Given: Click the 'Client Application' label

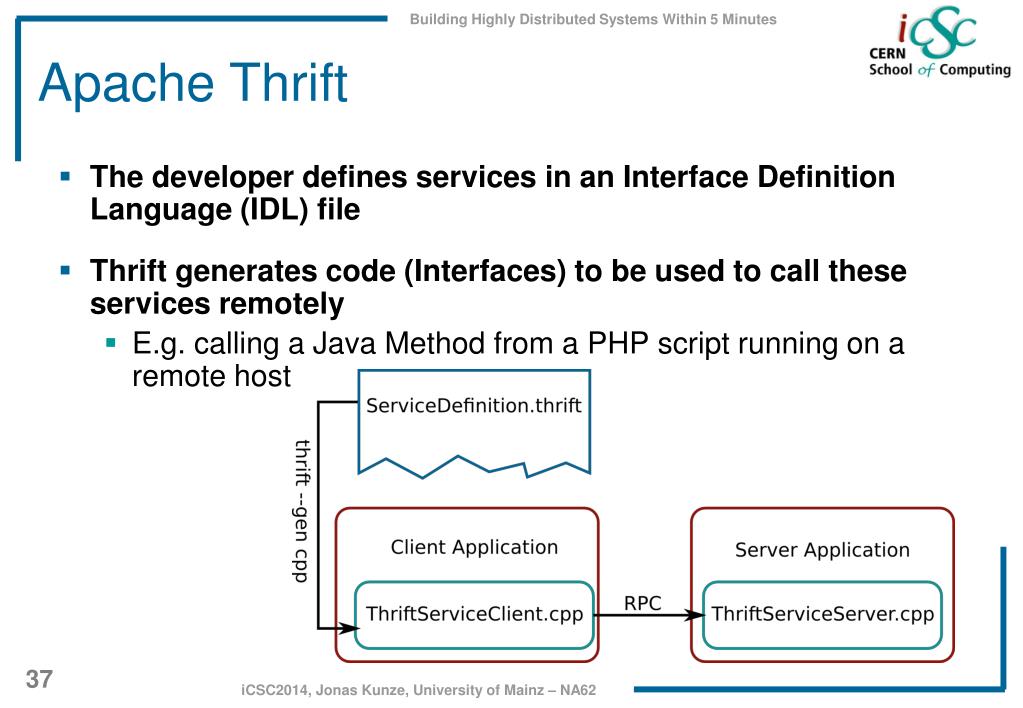Looking at the screenshot, I should tap(474, 547).
